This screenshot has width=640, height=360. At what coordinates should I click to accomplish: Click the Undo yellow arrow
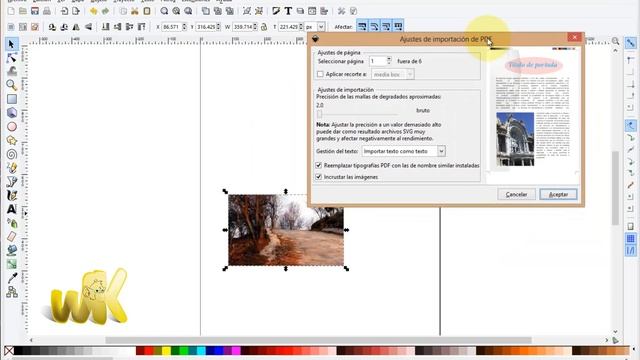click(x=93, y=11)
